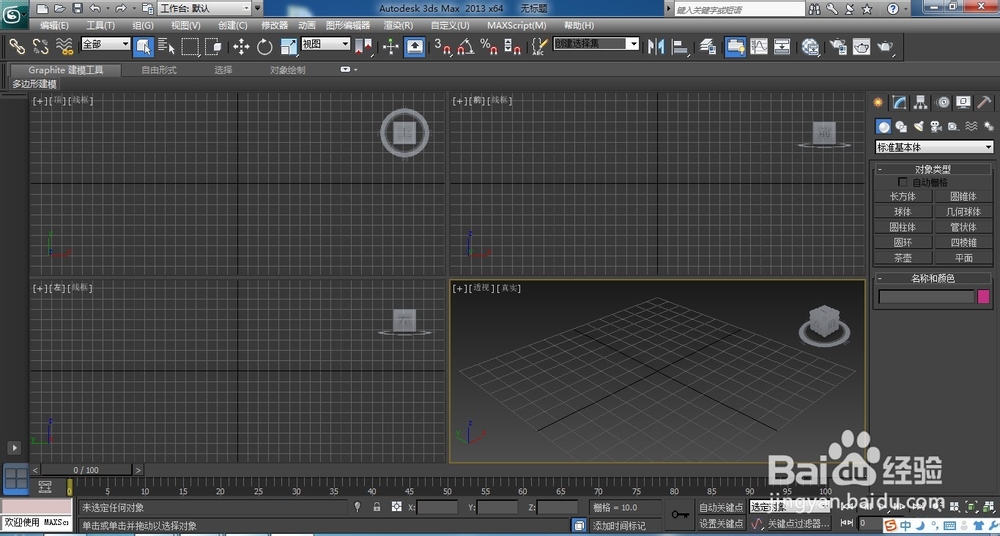Screen dimensions: 1000x536
Task: Open the 标准基本体 primitives dropdown
Action: point(934,147)
